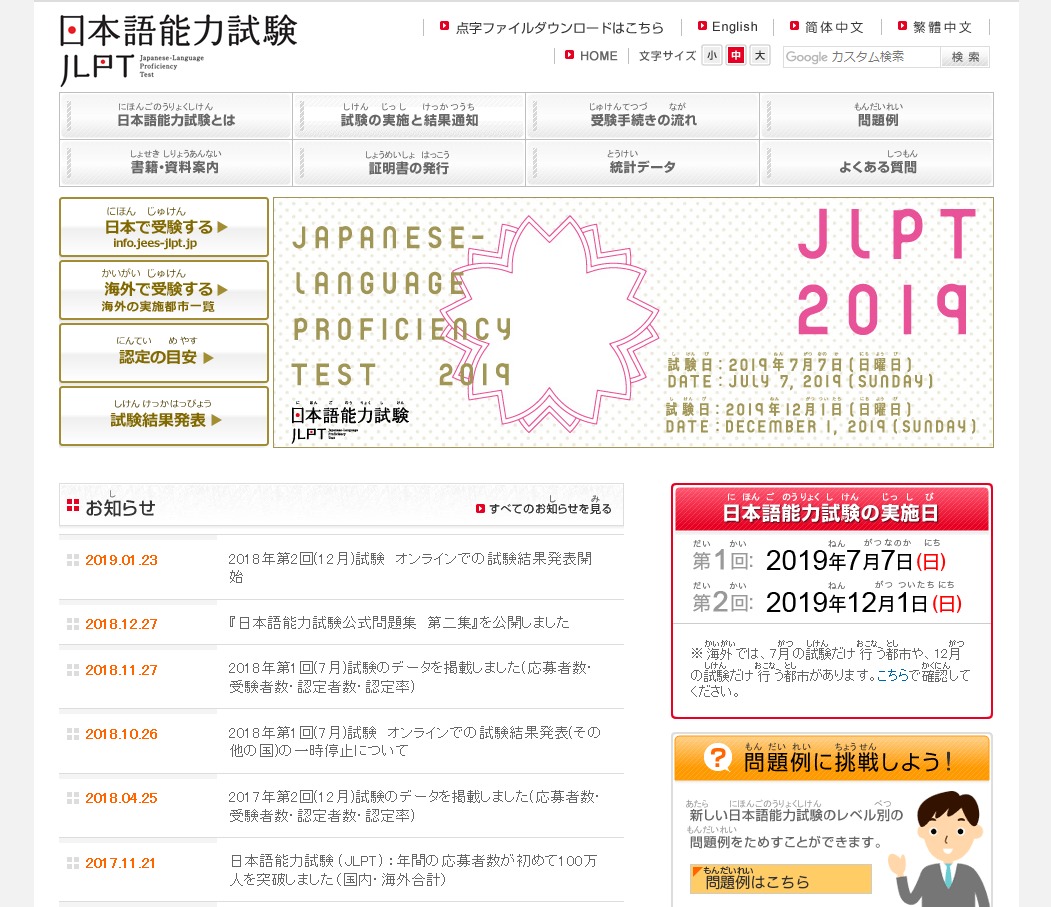Click date 2018.10.26
This screenshot has width=1051, height=907.
(121, 734)
